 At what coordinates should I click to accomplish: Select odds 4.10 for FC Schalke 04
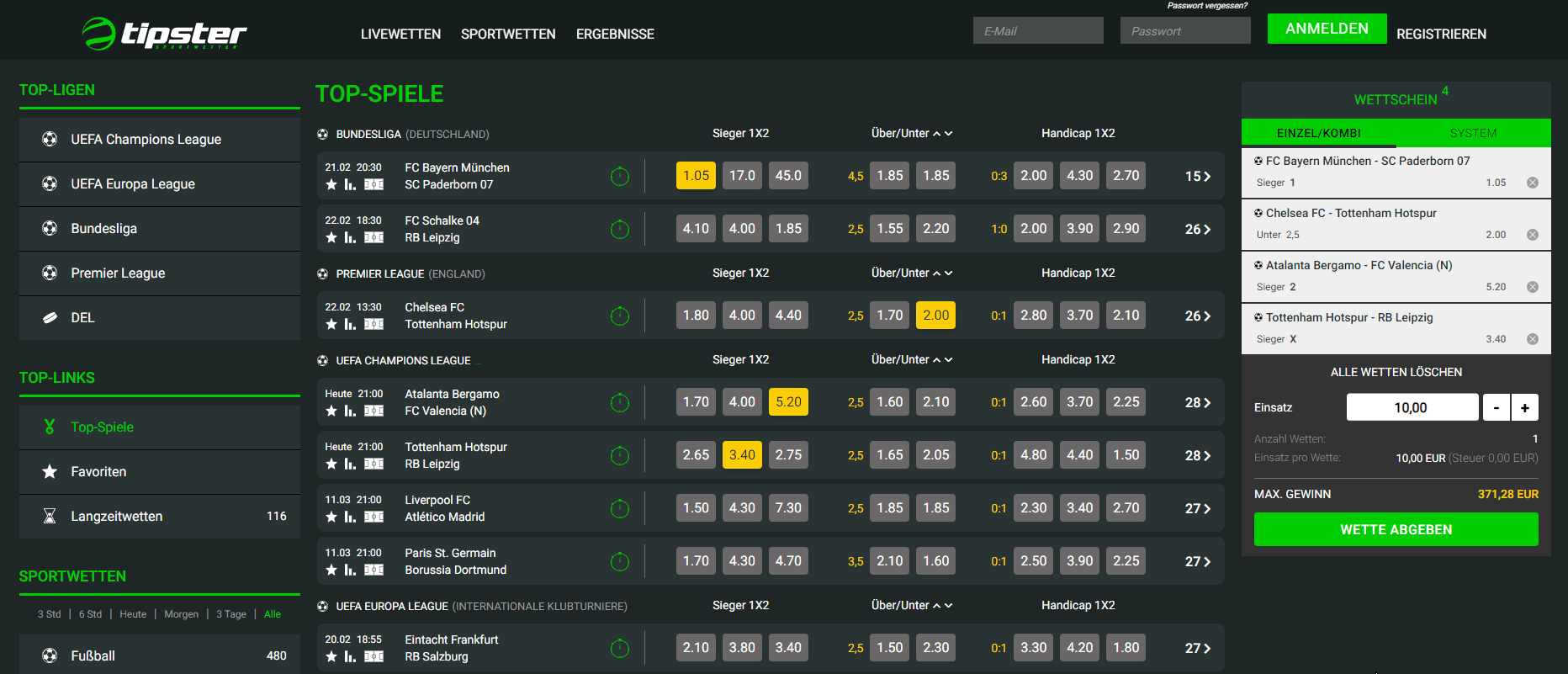pyautogui.click(x=696, y=229)
